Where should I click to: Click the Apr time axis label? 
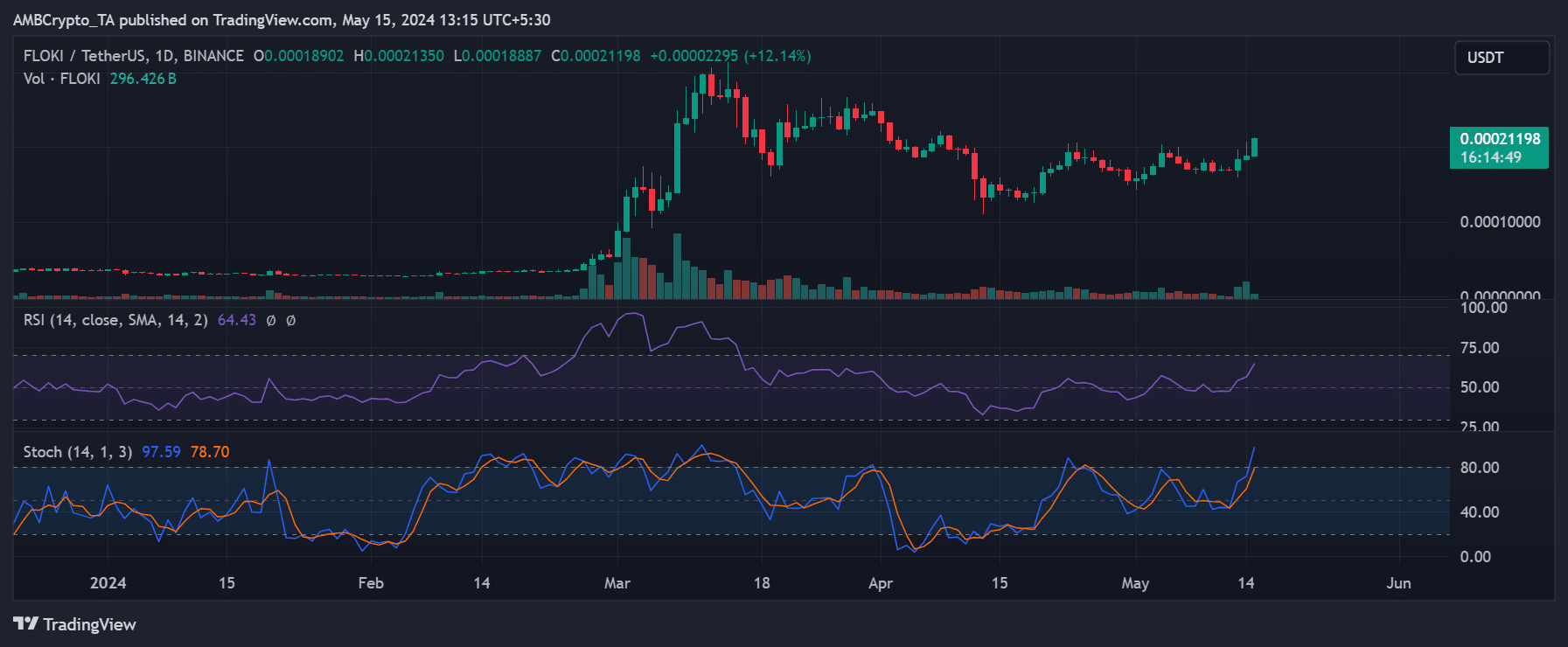point(881,583)
